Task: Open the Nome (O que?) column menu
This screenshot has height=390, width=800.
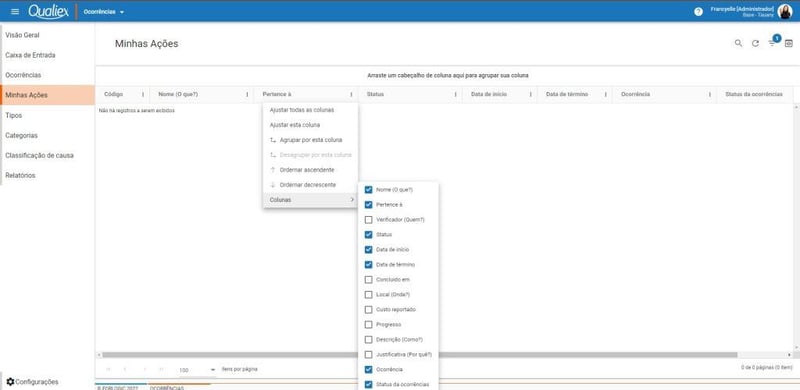Action: 247,94
